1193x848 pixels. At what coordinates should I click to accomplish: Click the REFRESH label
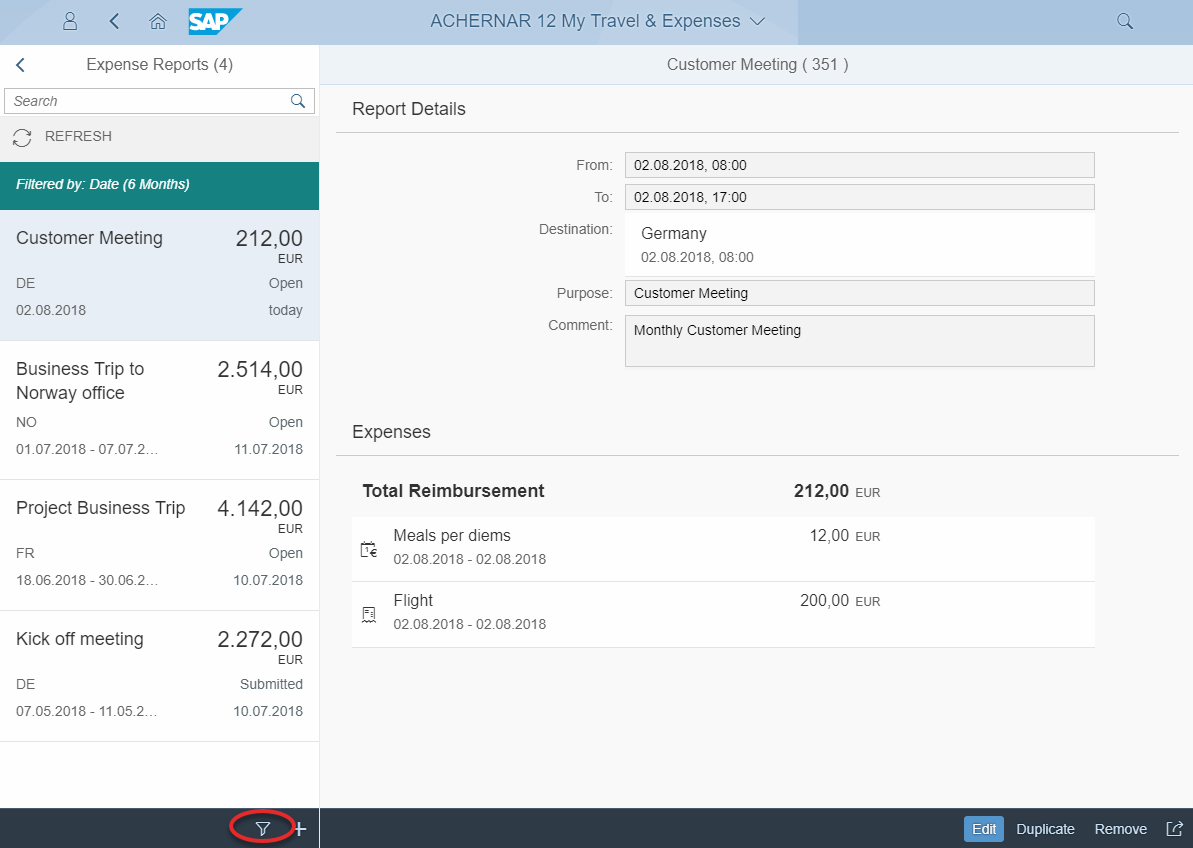click(x=78, y=136)
